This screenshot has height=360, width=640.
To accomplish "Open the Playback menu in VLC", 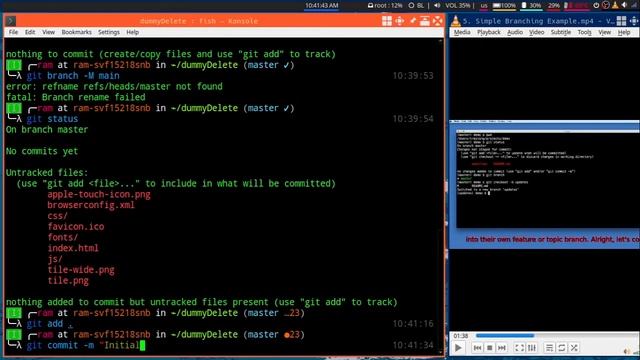I will pos(489,32).
